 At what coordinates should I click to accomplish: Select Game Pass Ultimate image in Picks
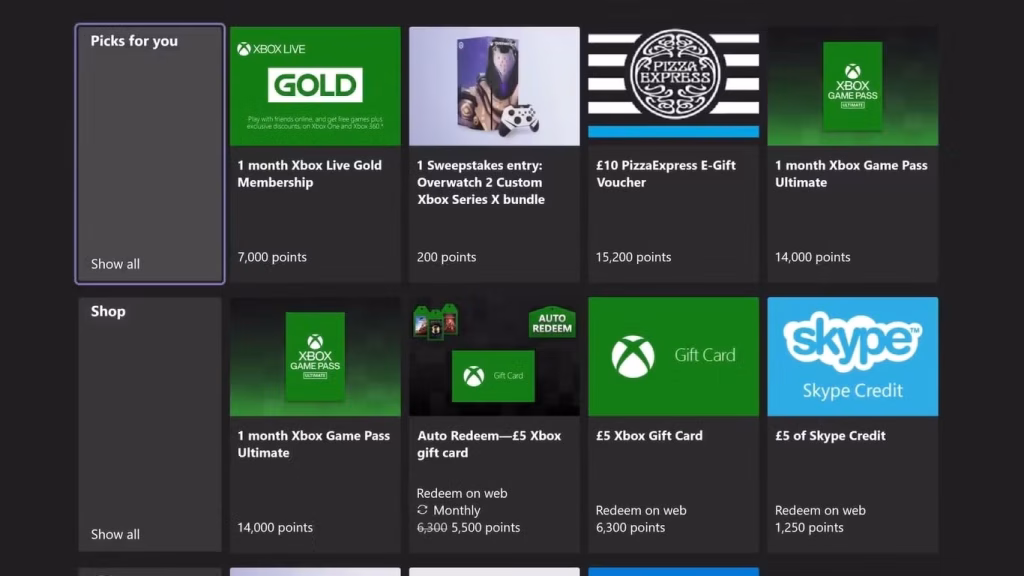pyautogui.click(x=852, y=86)
